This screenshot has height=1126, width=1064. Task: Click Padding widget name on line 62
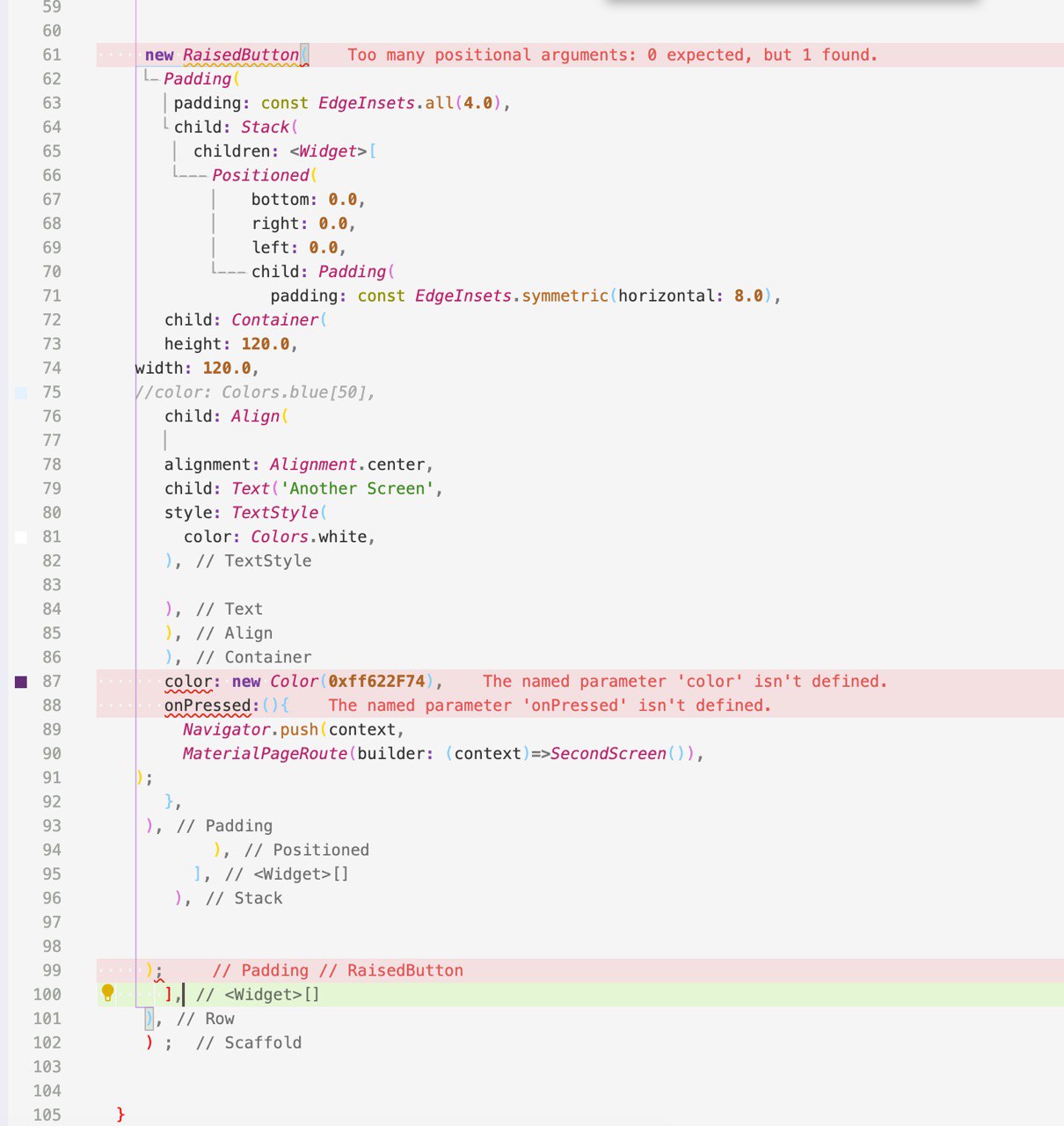coord(198,79)
